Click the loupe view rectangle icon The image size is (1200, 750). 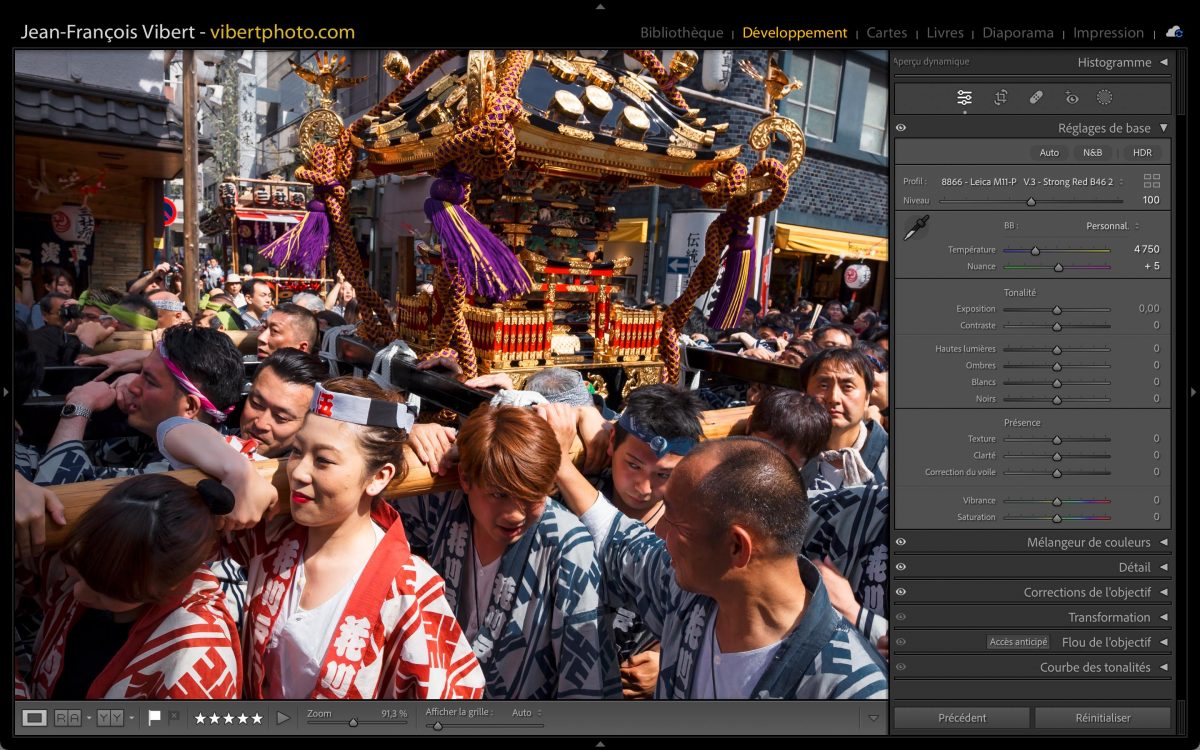pyautogui.click(x=35, y=718)
